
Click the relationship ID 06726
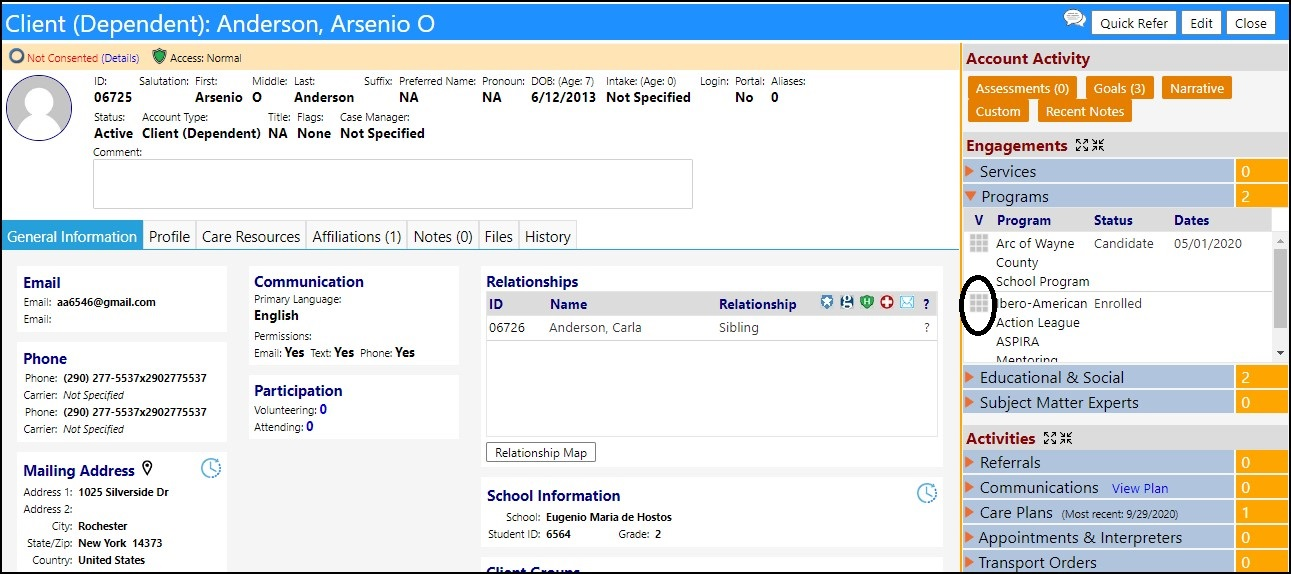pyautogui.click(x=506, y=328)
